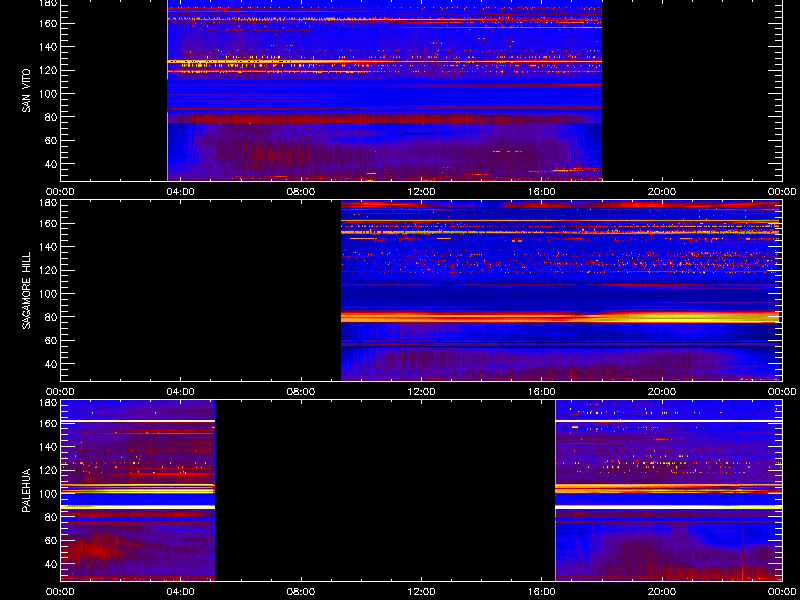Screen dimensions: 800x600
Task: Click 04:00 time label under Palehua plot
Action: coord(181,592)
